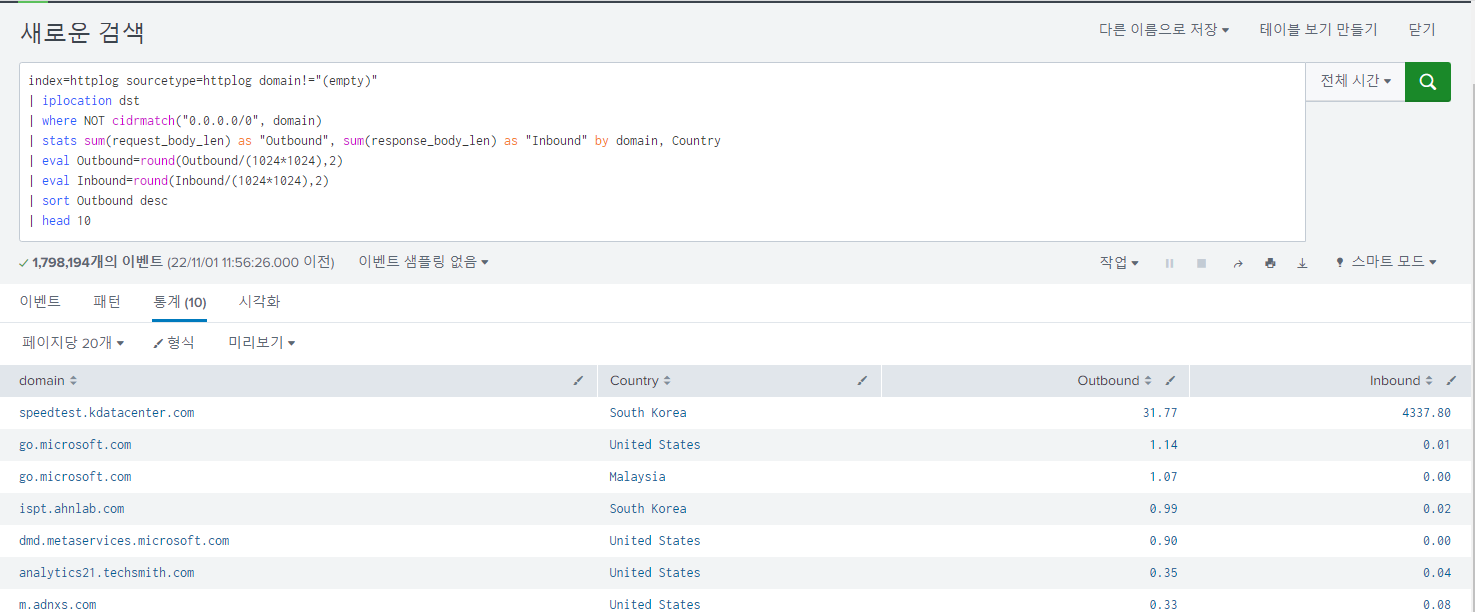Open the 전체 시간 time range picker
This screenshot has height=612, width=1475.
pyautogui.click(x=1355, y=82)
